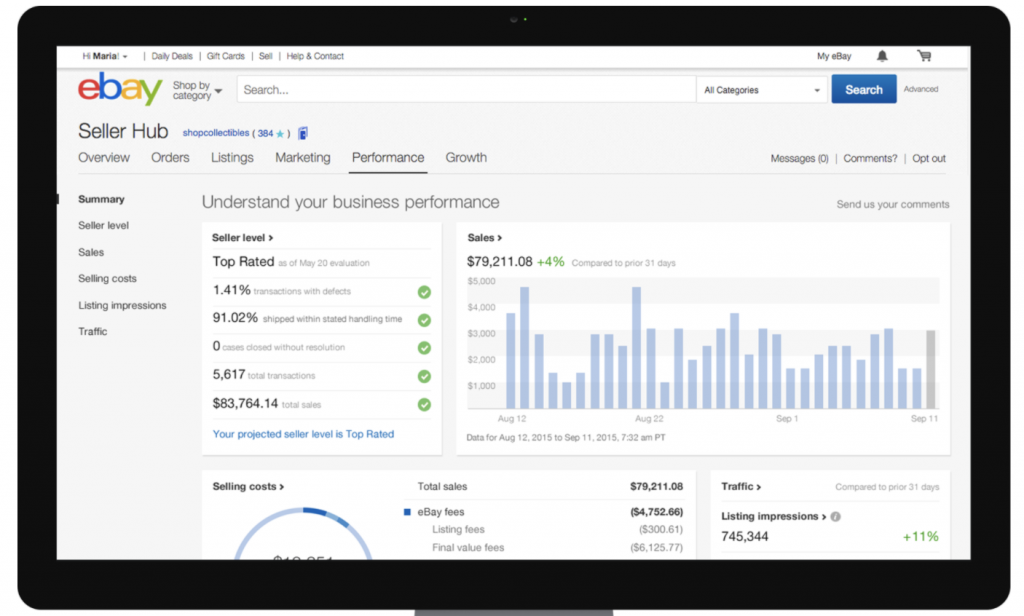Select Selling costs in the left sidebar
The height and width of the screenshot is (616, 1024).
107,278
